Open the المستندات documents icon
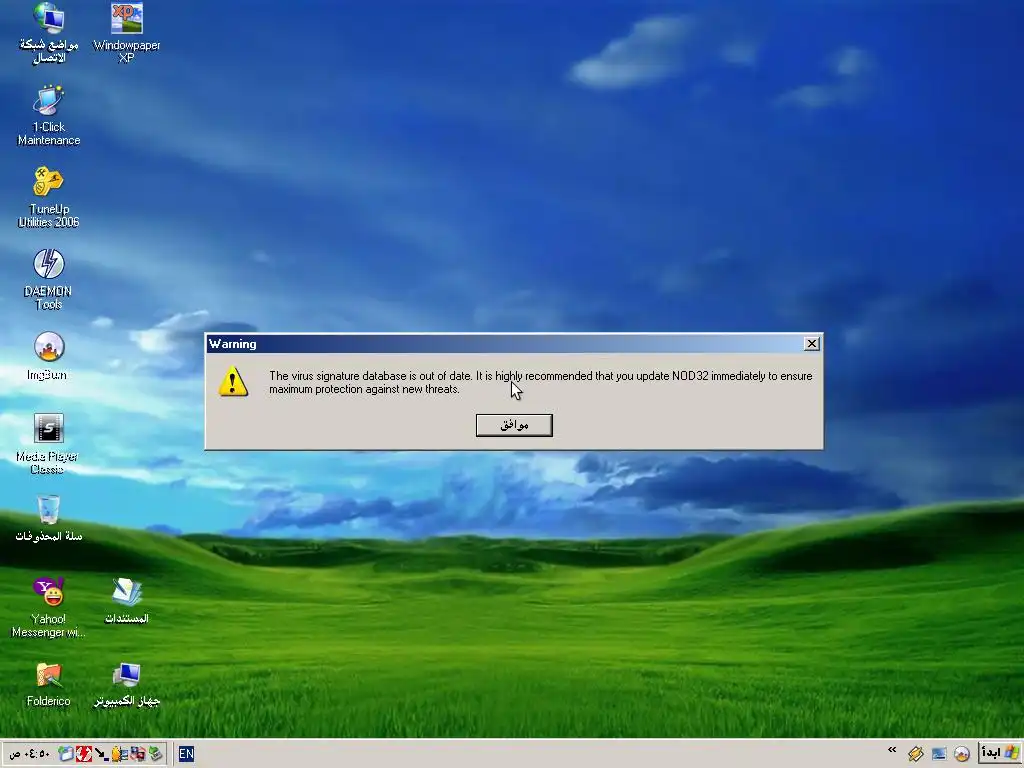The width and height of the screenshot is (1024, 768). (x=127, y=601)
